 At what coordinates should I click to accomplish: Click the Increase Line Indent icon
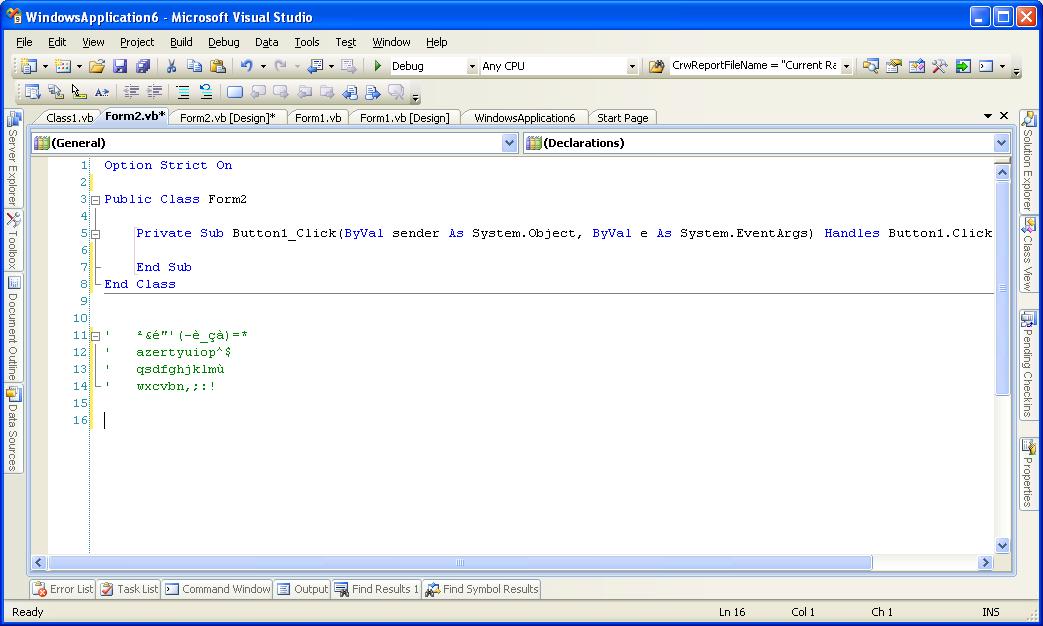coord(154,92)
